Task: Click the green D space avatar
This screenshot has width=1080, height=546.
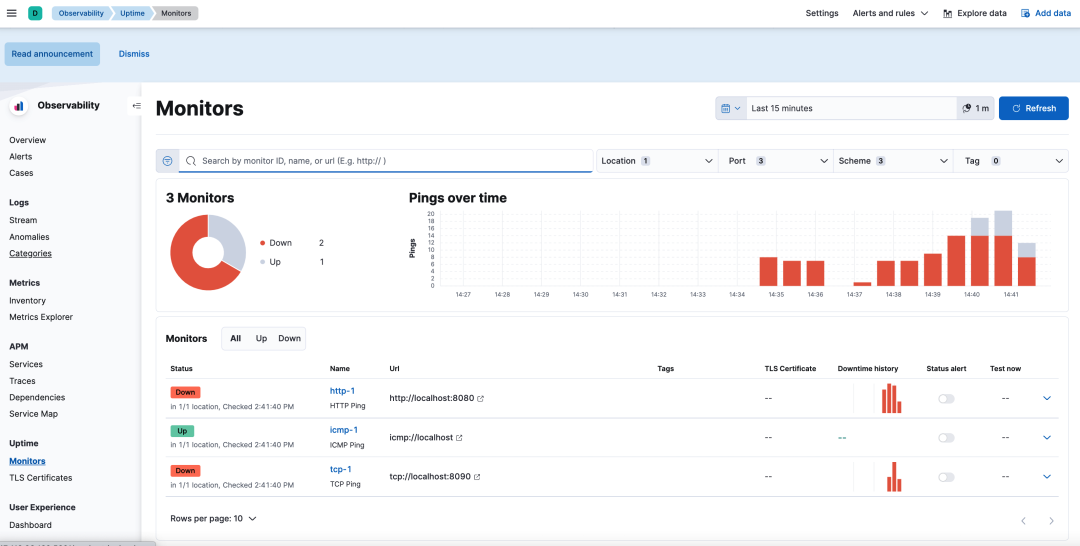Action: coord(35,13)
